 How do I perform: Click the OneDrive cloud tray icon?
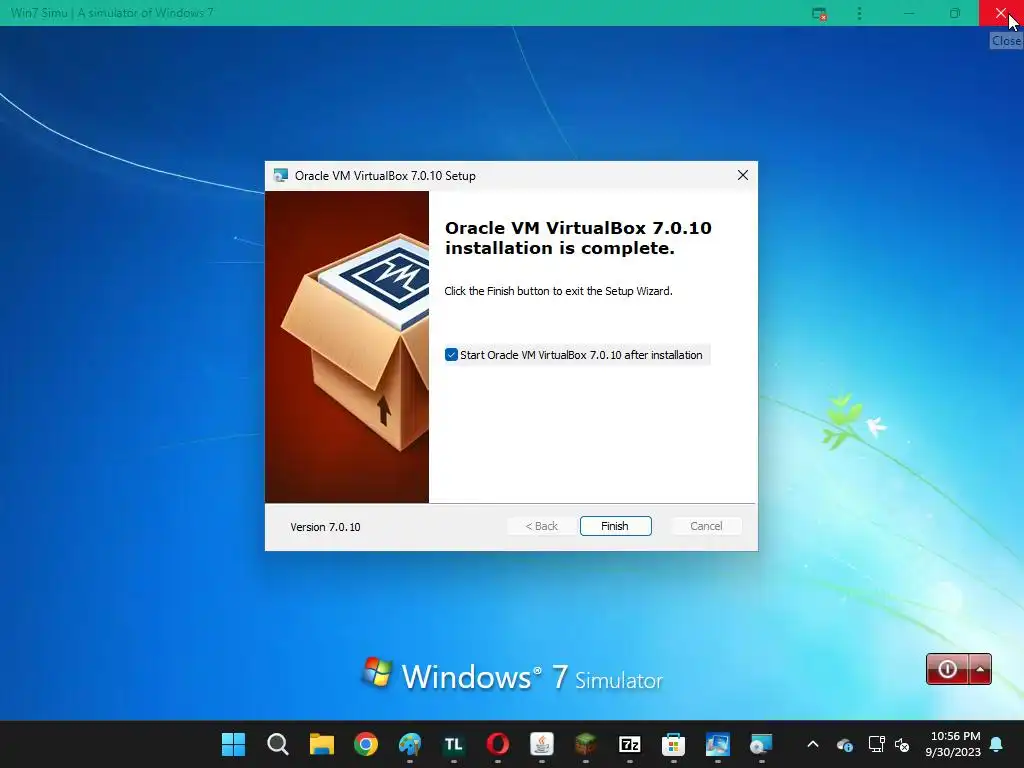click(x=844, y=744)
